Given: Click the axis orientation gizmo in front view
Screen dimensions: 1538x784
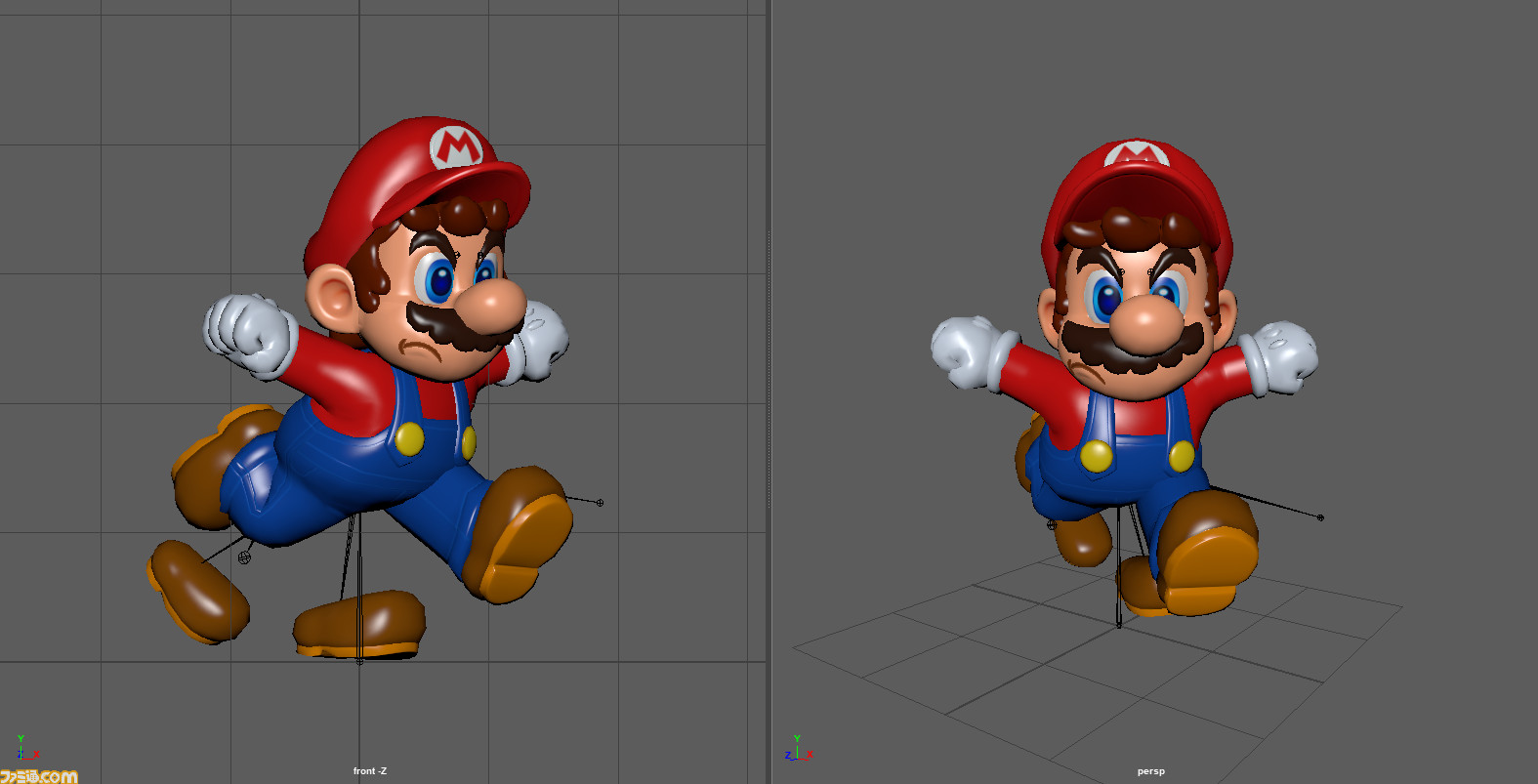Looking at the screenshot, I should [23, 750].
